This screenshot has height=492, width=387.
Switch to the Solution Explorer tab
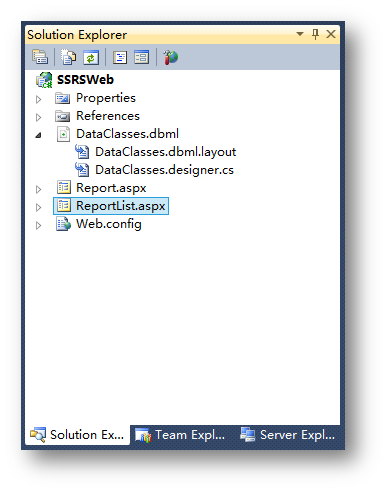tap(77, 435)
